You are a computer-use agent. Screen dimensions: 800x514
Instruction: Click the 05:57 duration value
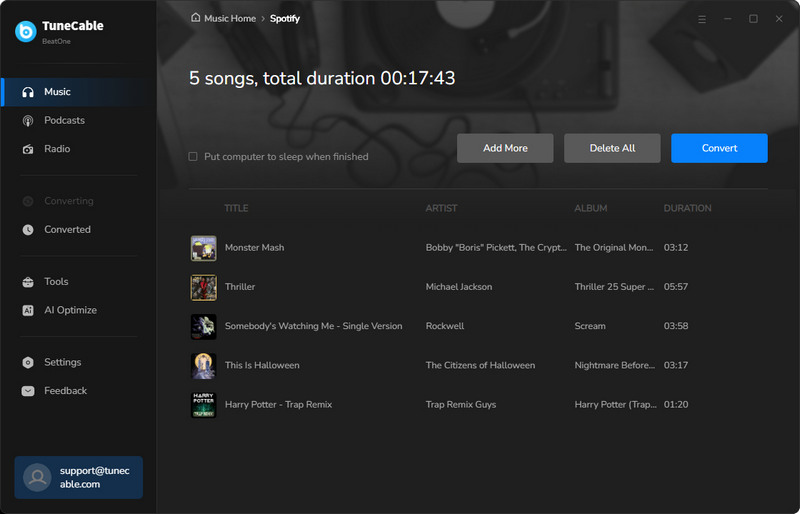676,287
